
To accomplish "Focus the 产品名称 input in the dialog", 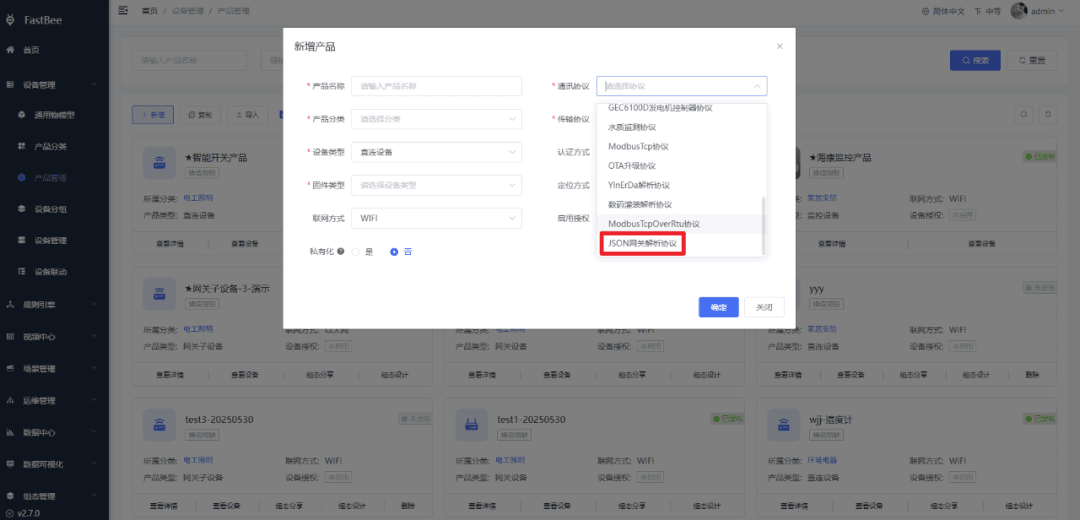I will [437, 86].
